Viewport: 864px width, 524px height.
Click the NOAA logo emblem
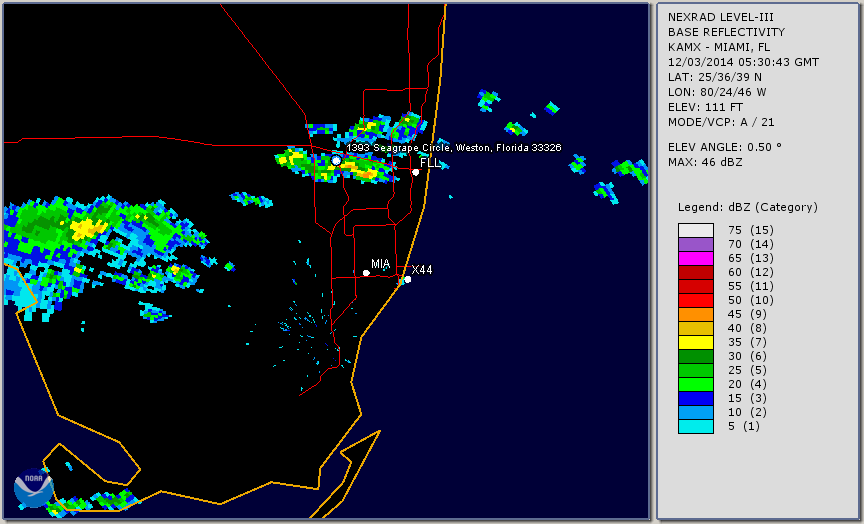pos(34,488)
